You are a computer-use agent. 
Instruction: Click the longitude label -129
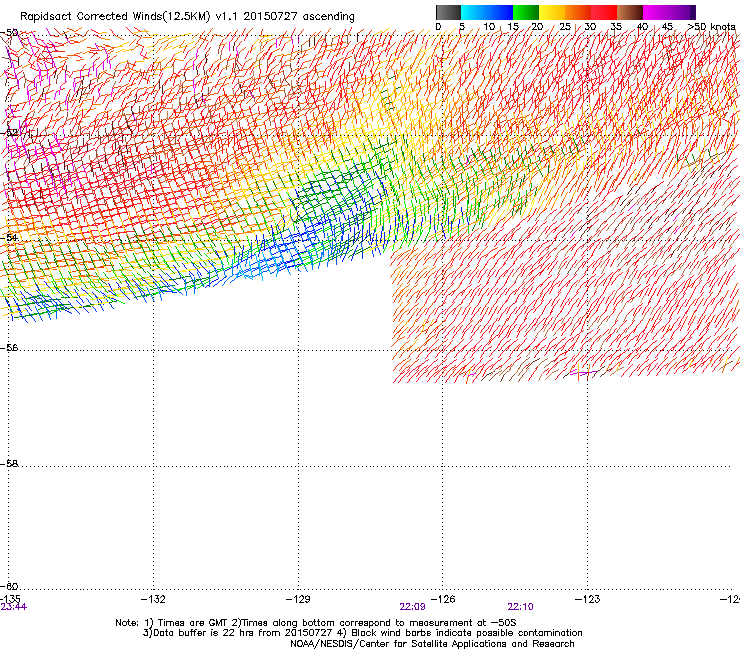298,599
